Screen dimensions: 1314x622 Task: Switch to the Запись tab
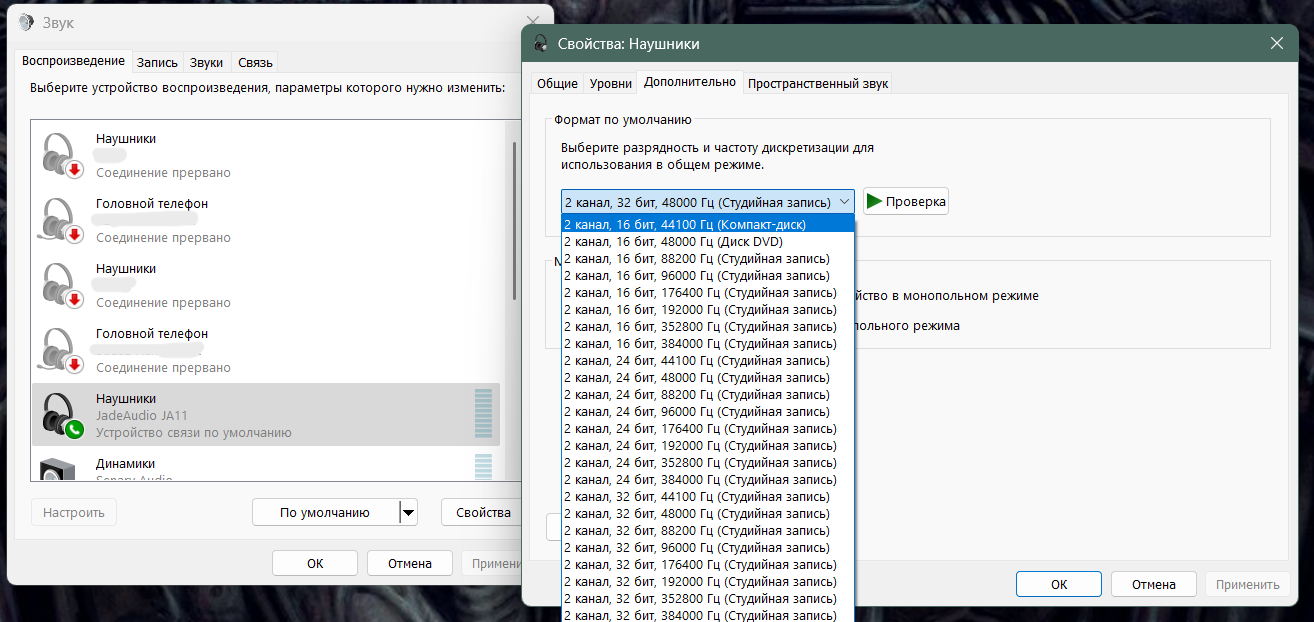[x=157, y=62]
